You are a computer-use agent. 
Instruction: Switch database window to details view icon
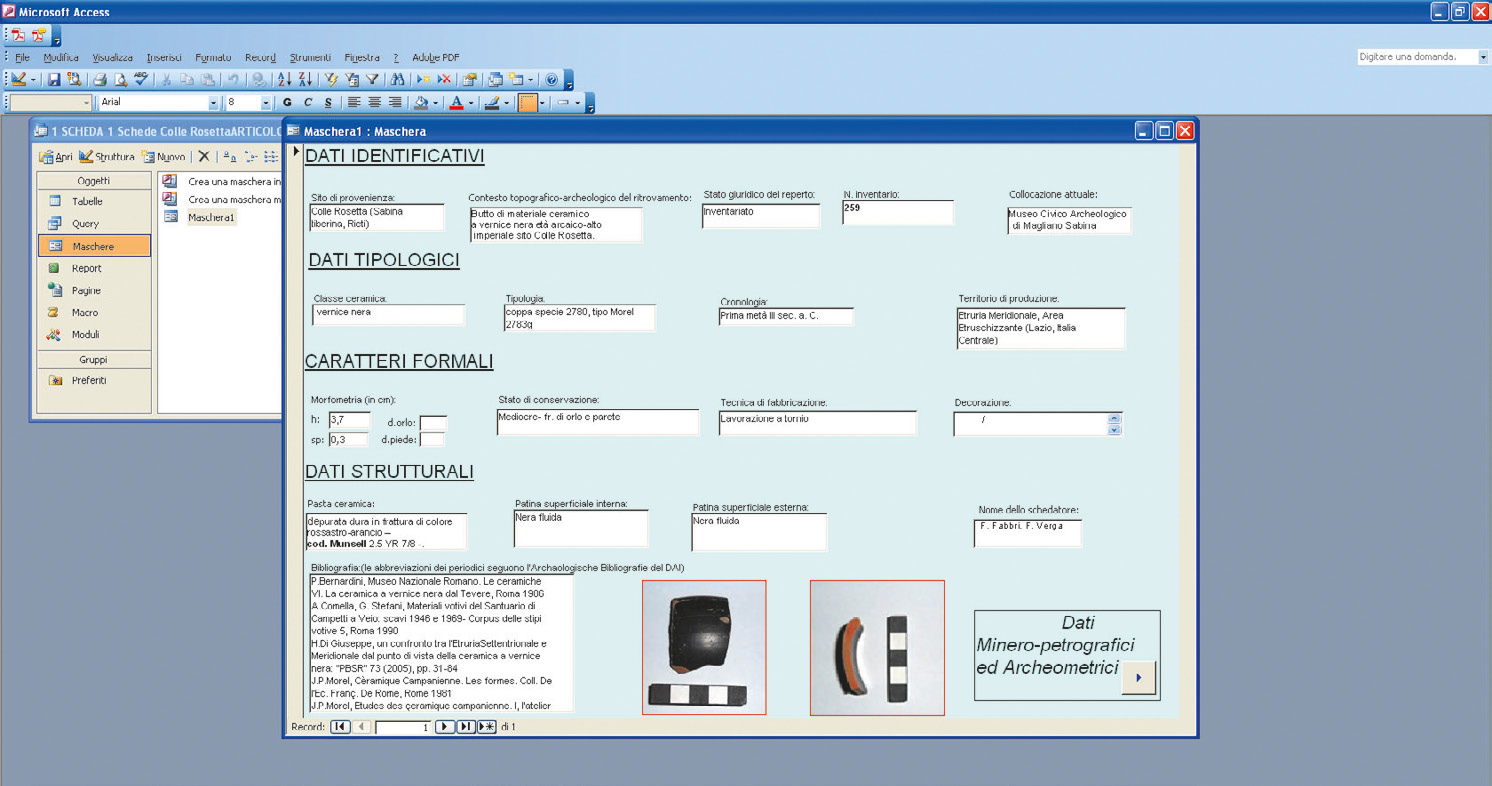coord(270,156)
